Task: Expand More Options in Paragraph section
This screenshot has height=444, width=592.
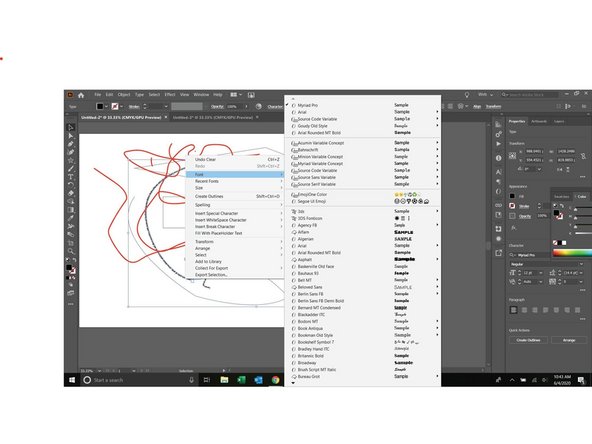Action: (x=583, y=319)
